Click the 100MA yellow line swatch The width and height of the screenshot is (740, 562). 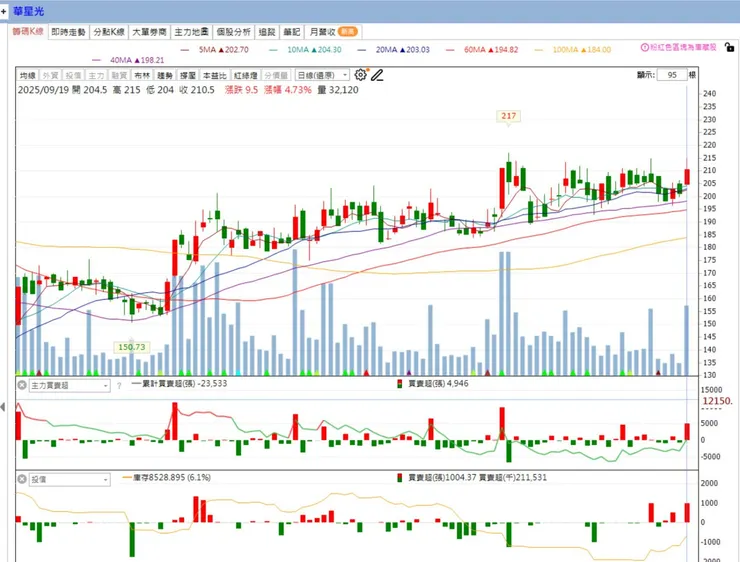(x=538, y=50)
